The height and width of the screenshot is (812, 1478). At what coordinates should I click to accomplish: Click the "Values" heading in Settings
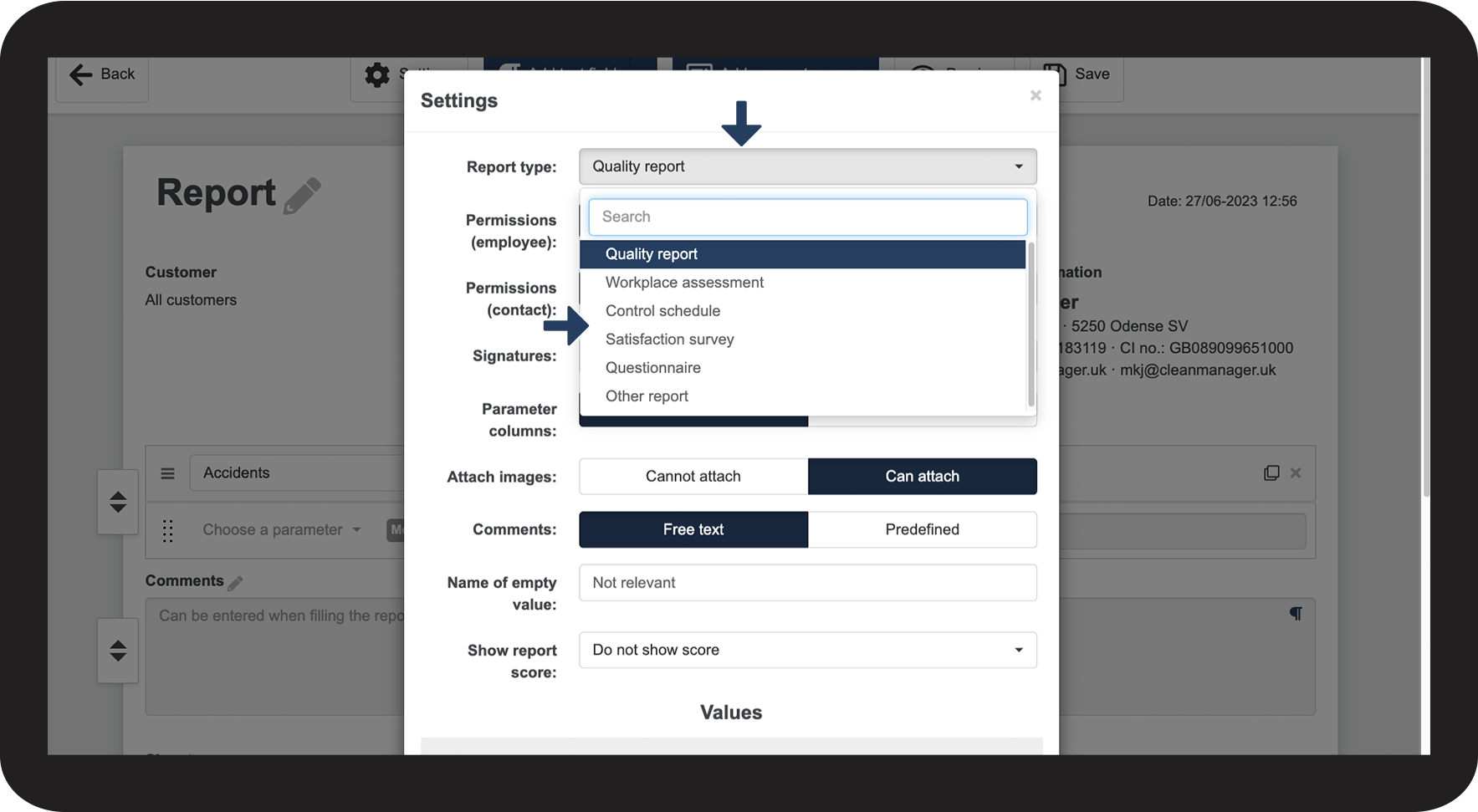pyautogui.click(x=731, y=712)
